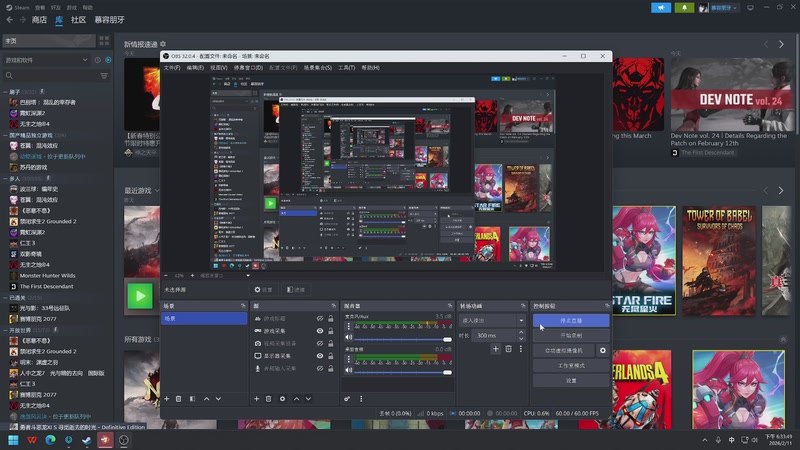Viewport: 800px width, 450px height.
Task: Collapse the 已通关 collection in Steam
Action: (6, 297)
